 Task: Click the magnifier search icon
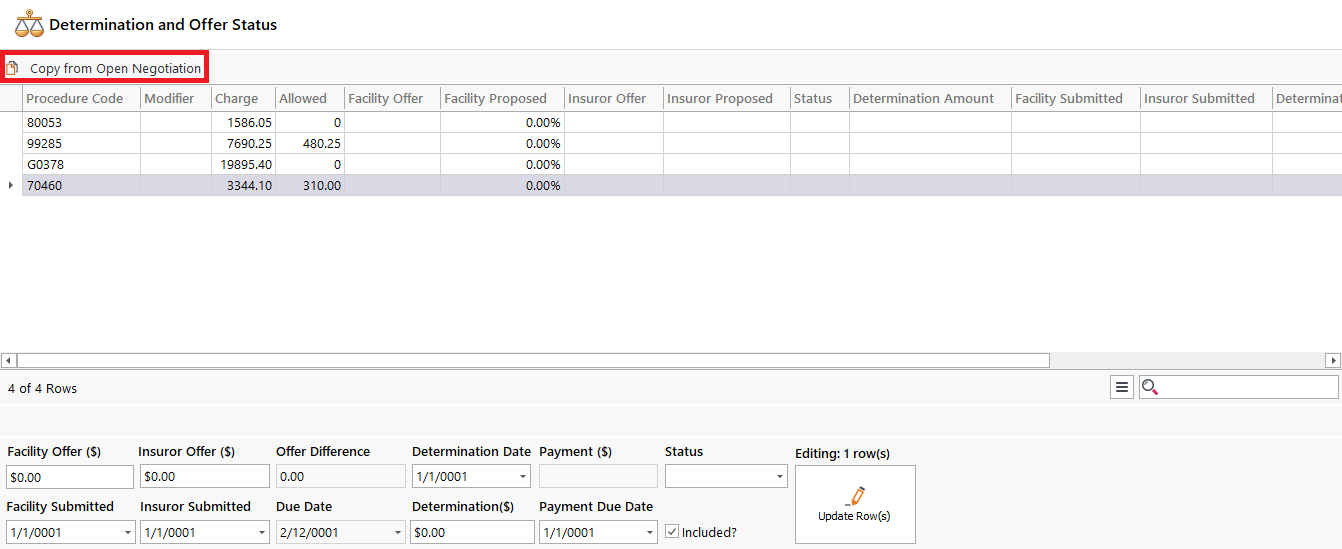pyautogui.click(x=1150, y=387)
